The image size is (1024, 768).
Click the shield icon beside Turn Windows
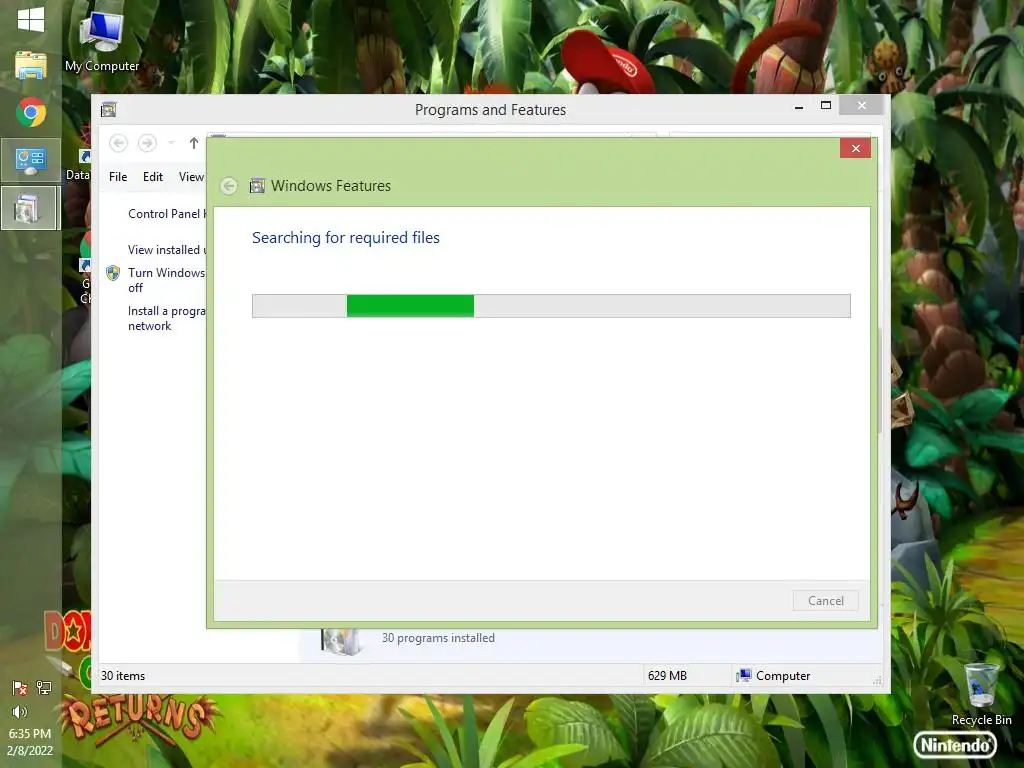tap(113, 273)
